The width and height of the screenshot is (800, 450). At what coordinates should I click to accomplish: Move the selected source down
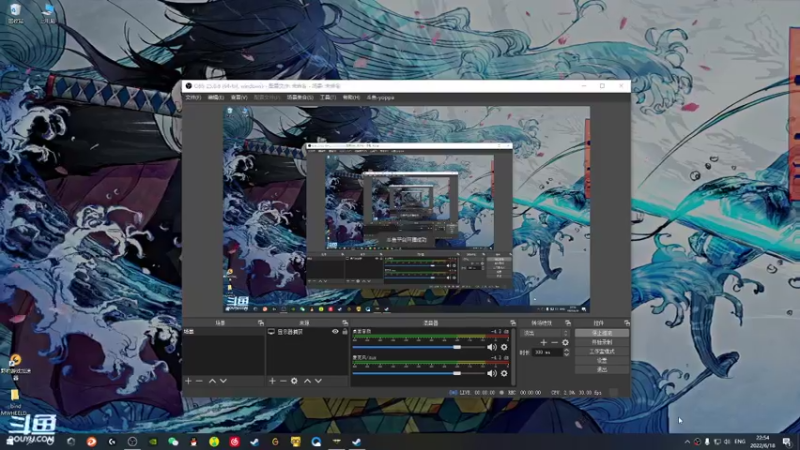coord(318,381)
